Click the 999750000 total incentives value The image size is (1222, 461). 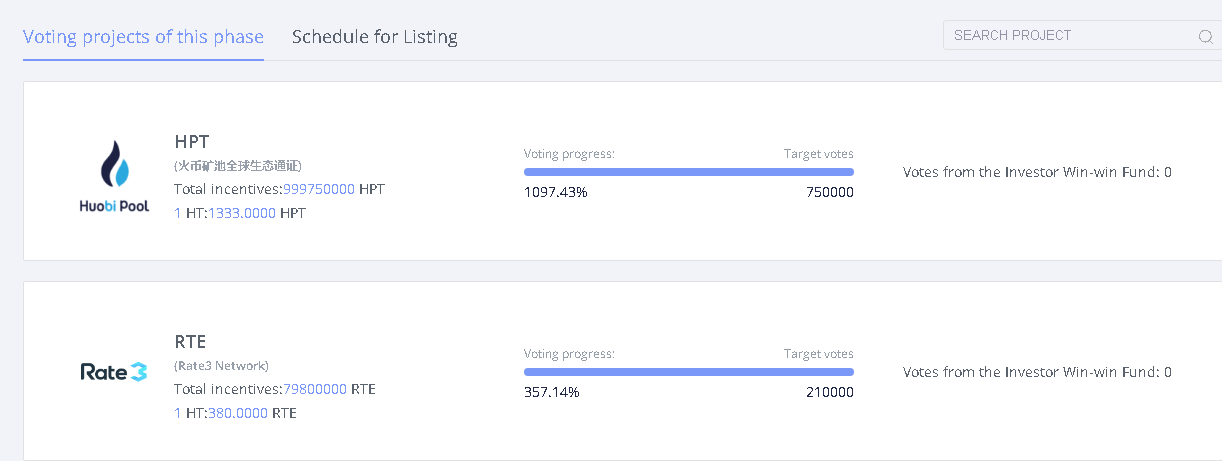point(319,189)
